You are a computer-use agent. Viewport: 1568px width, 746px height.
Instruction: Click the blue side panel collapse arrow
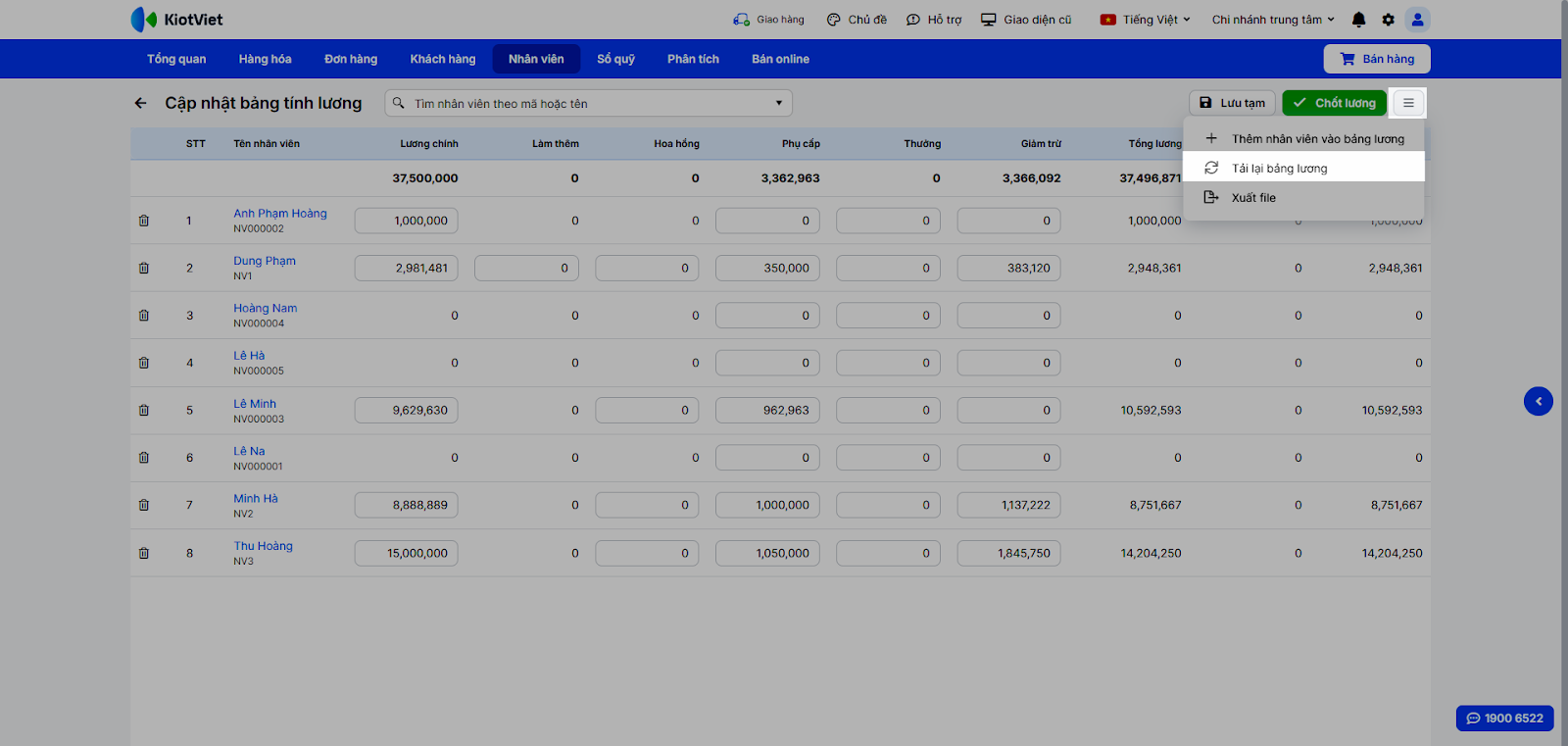click(1538, 401)
